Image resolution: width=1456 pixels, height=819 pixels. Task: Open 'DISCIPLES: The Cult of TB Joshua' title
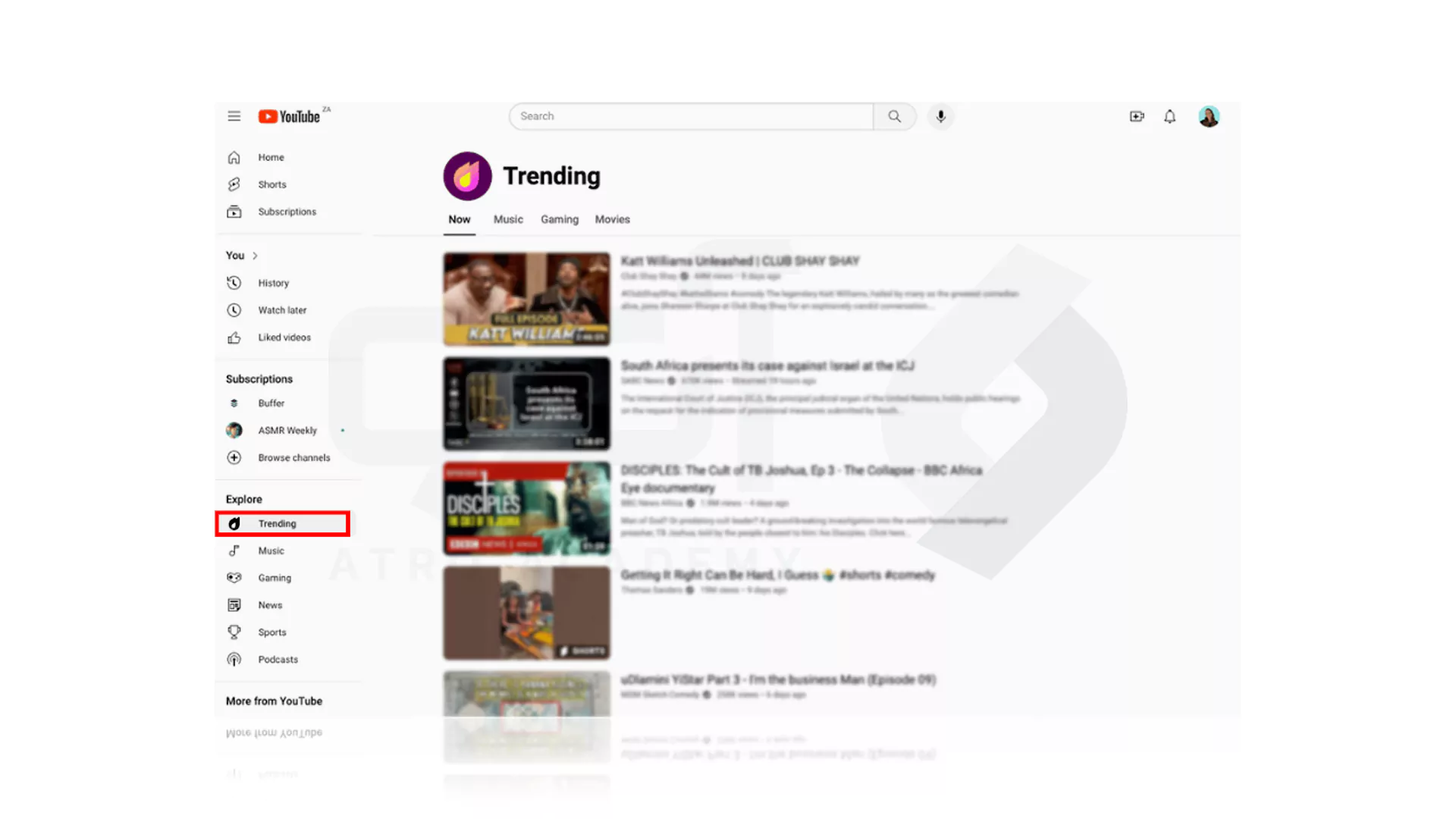802,479
